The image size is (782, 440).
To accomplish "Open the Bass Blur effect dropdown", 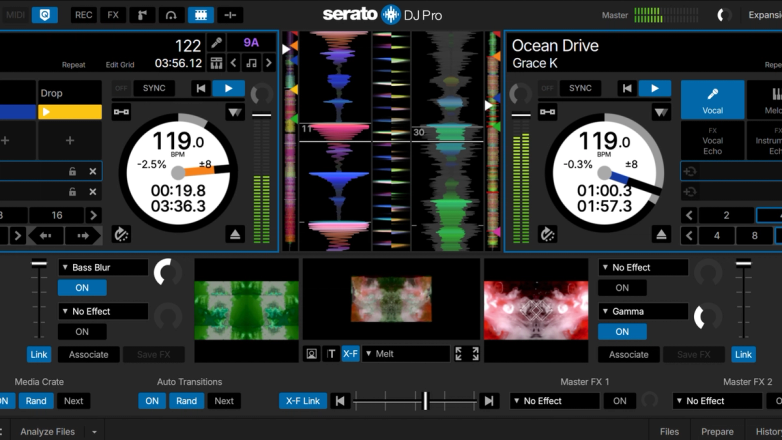I will [x=103, y=267].
